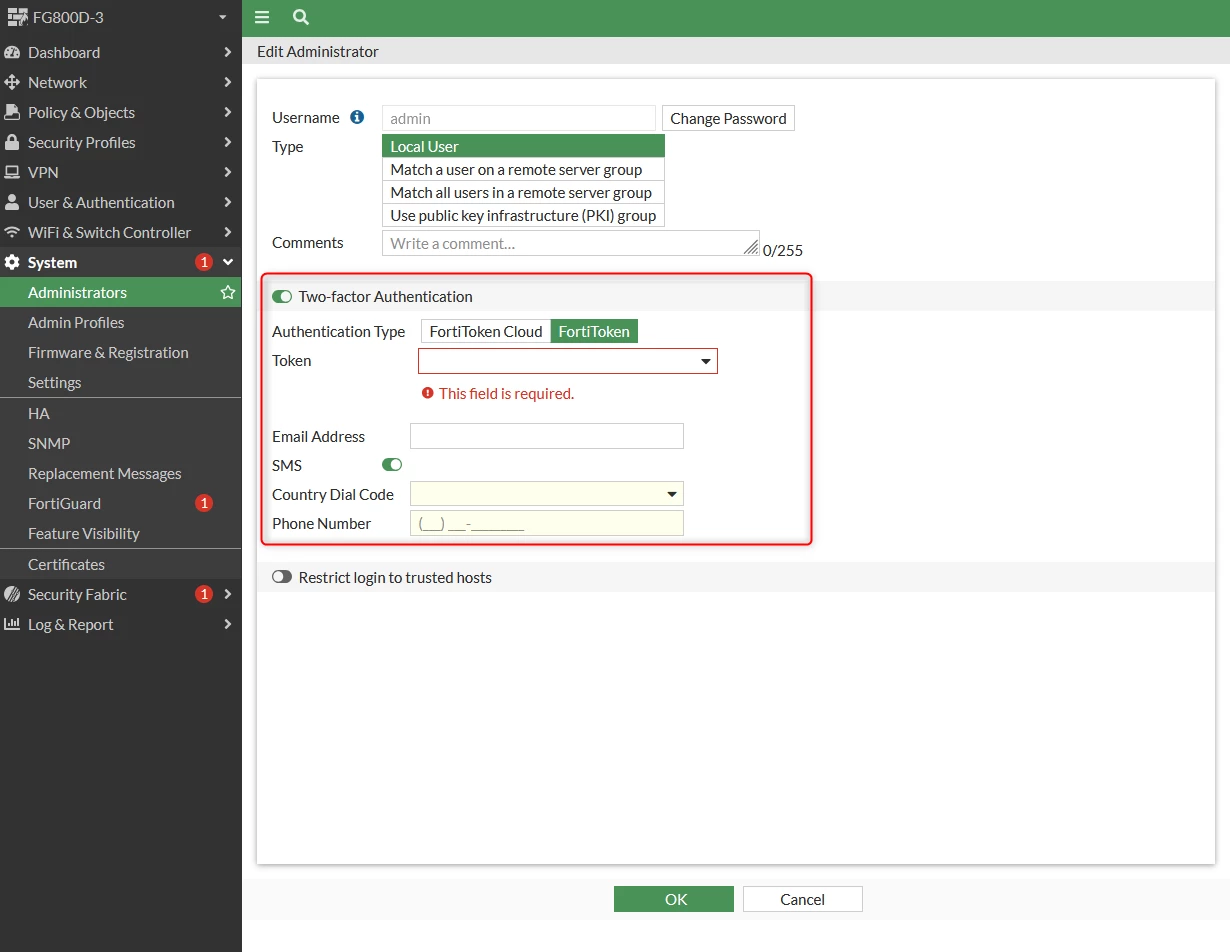Click the Comments text area

(570, 243)
